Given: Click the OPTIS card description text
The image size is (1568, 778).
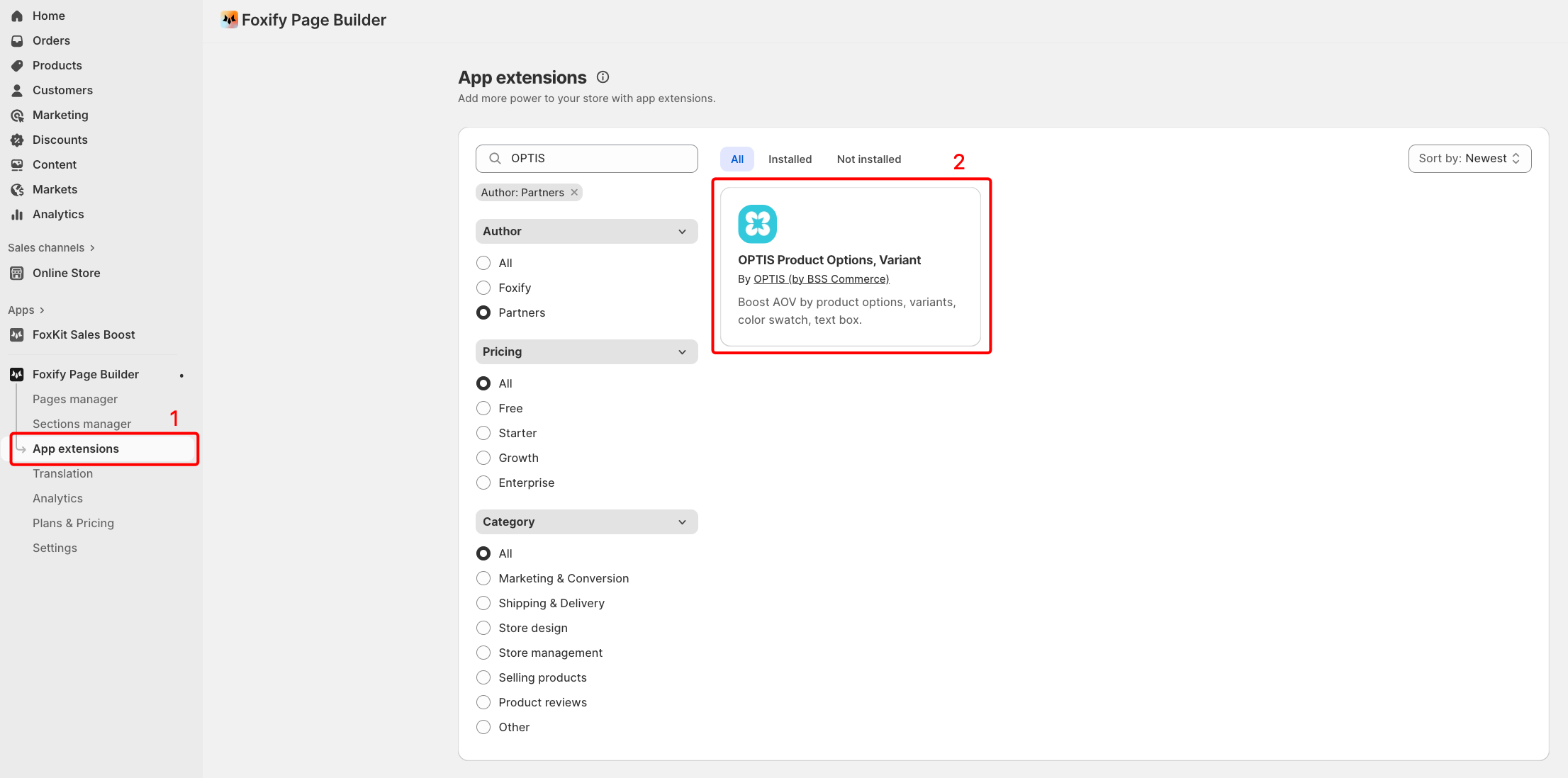Looking at the screenshot, I should (847, 311).
